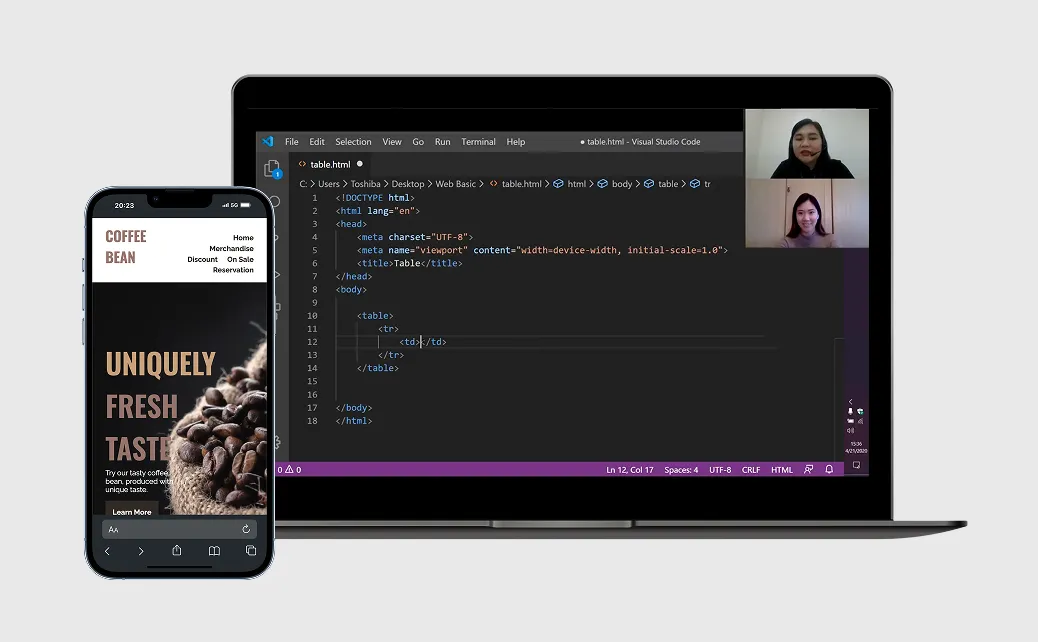Viewport: 1038px width, 642px height.
Task: Tap the Reservation navigation link
Action: 233,270
